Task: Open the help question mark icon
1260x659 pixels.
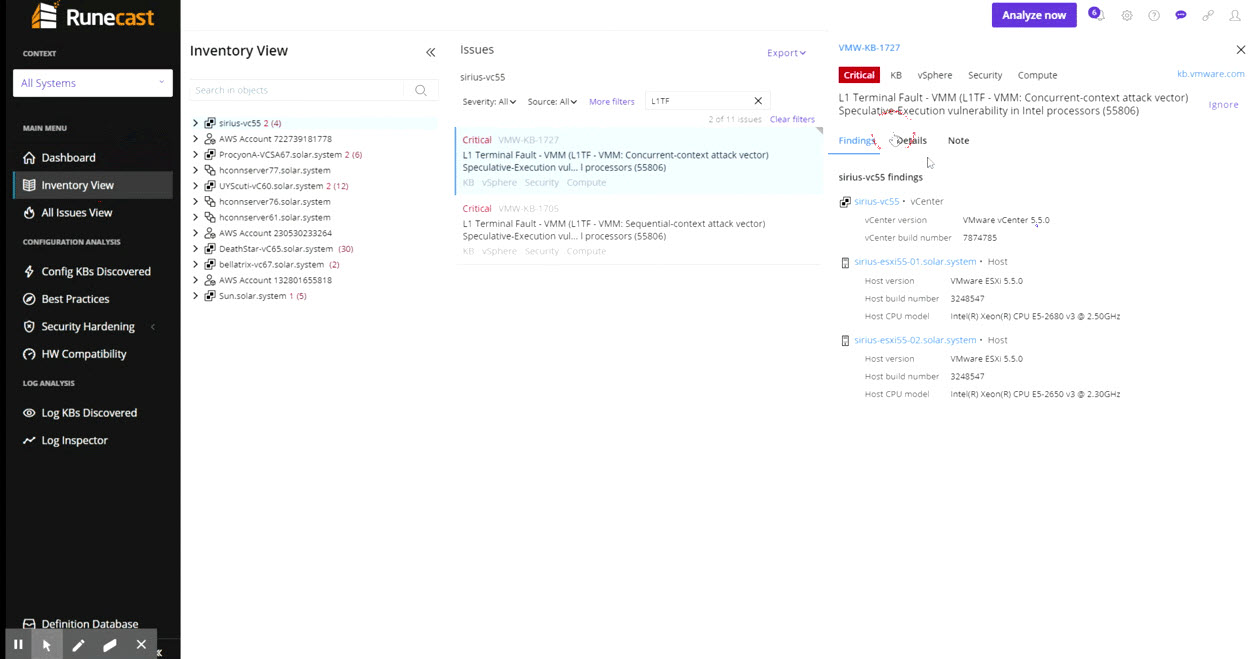Action: (1154, 16)
